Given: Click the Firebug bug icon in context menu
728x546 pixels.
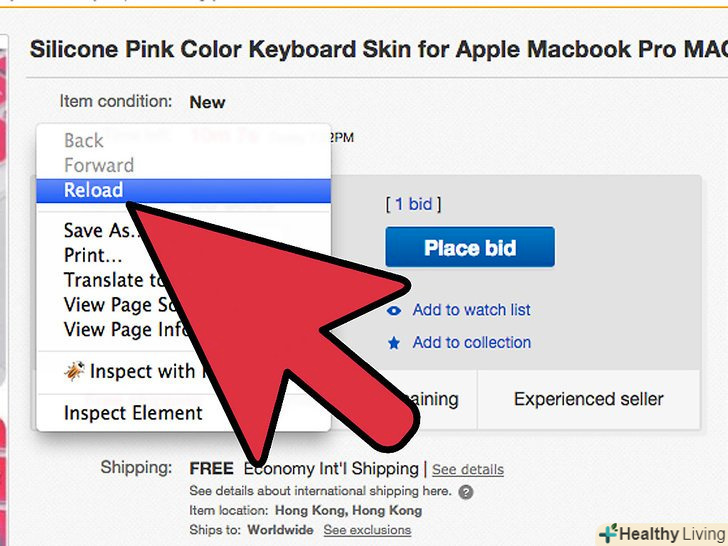Looking at the screenshot, I should coord(75,372).
